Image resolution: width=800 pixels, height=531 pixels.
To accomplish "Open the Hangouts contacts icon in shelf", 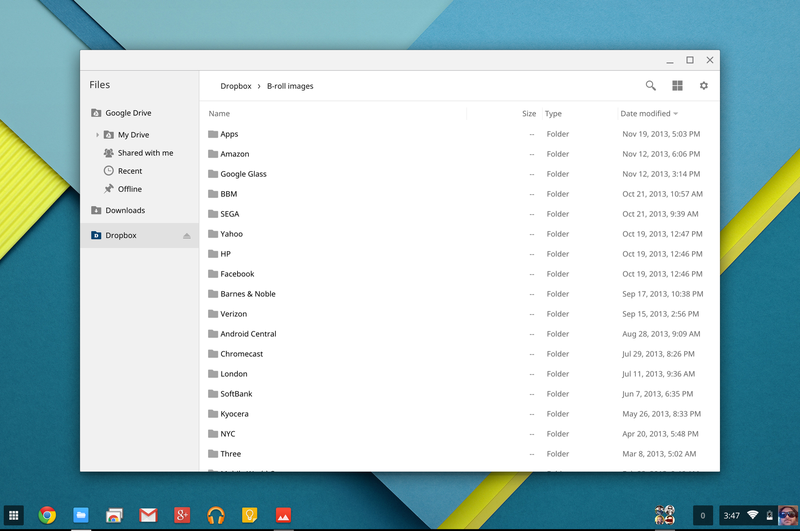I will coord(665,515).
